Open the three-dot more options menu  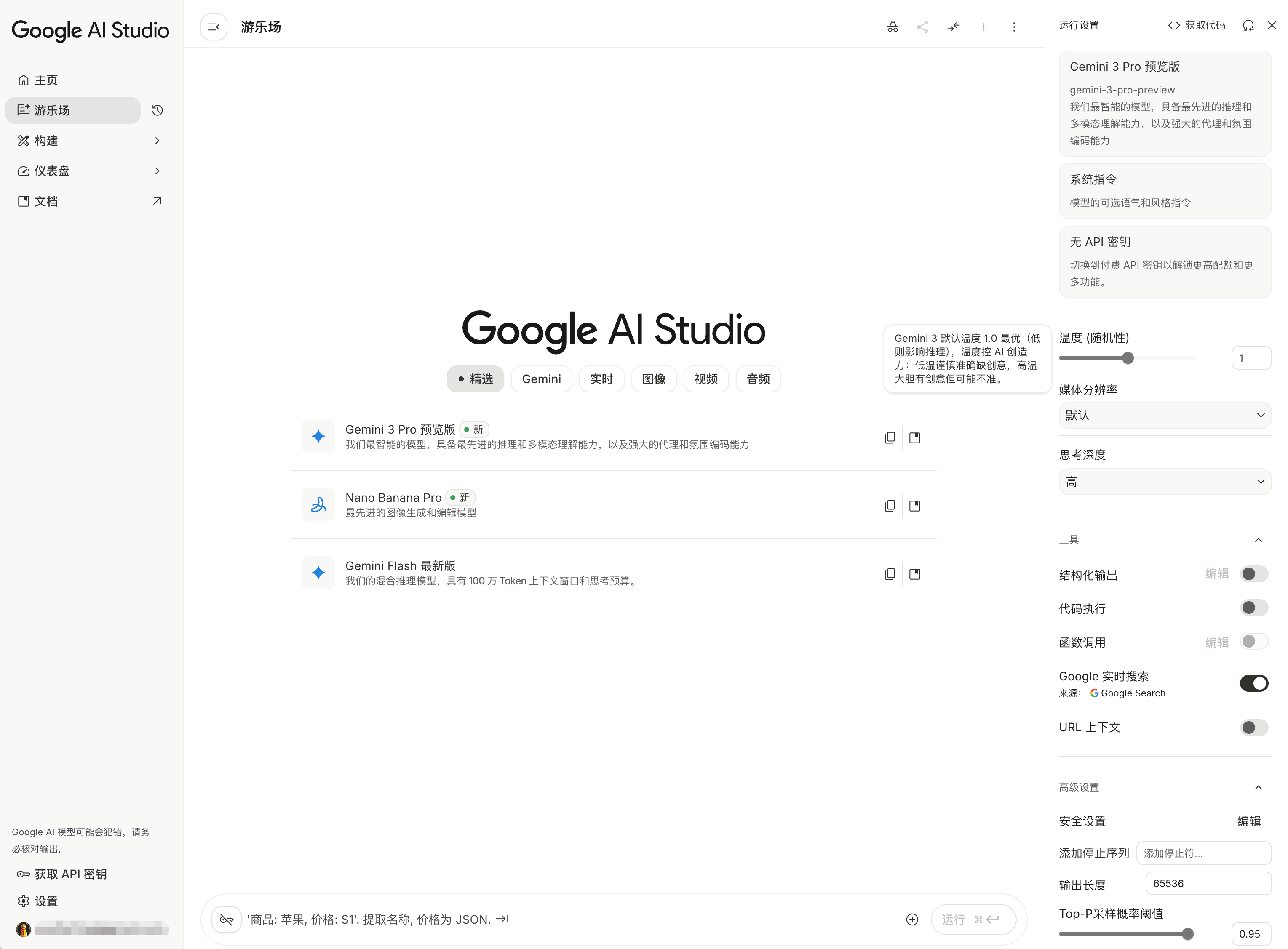pyautogui.click(x=1014, y=27)
